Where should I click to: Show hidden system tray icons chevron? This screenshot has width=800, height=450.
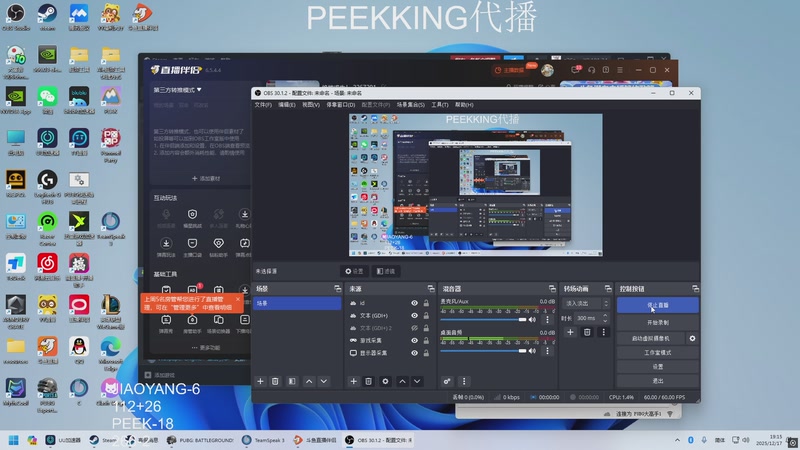pos(677,440)
